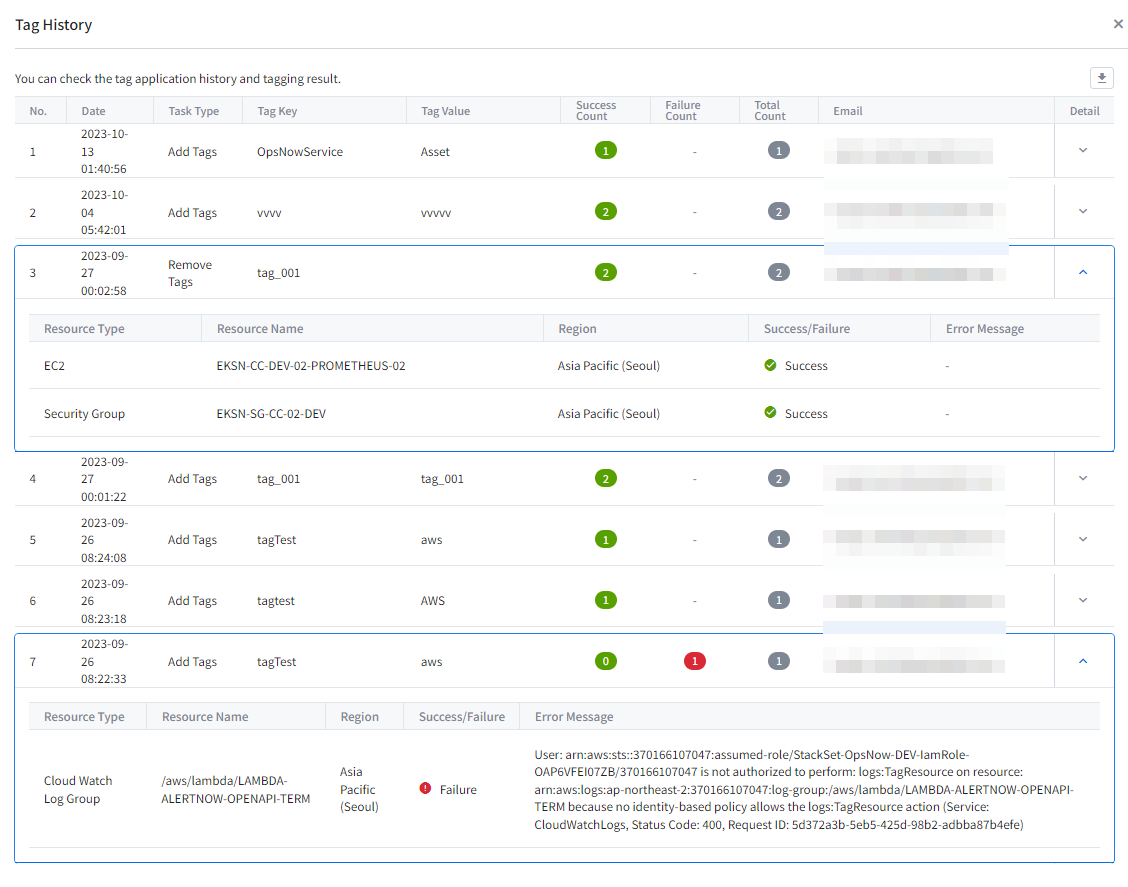Click the zero success count badge in row 7

point(605,661)
